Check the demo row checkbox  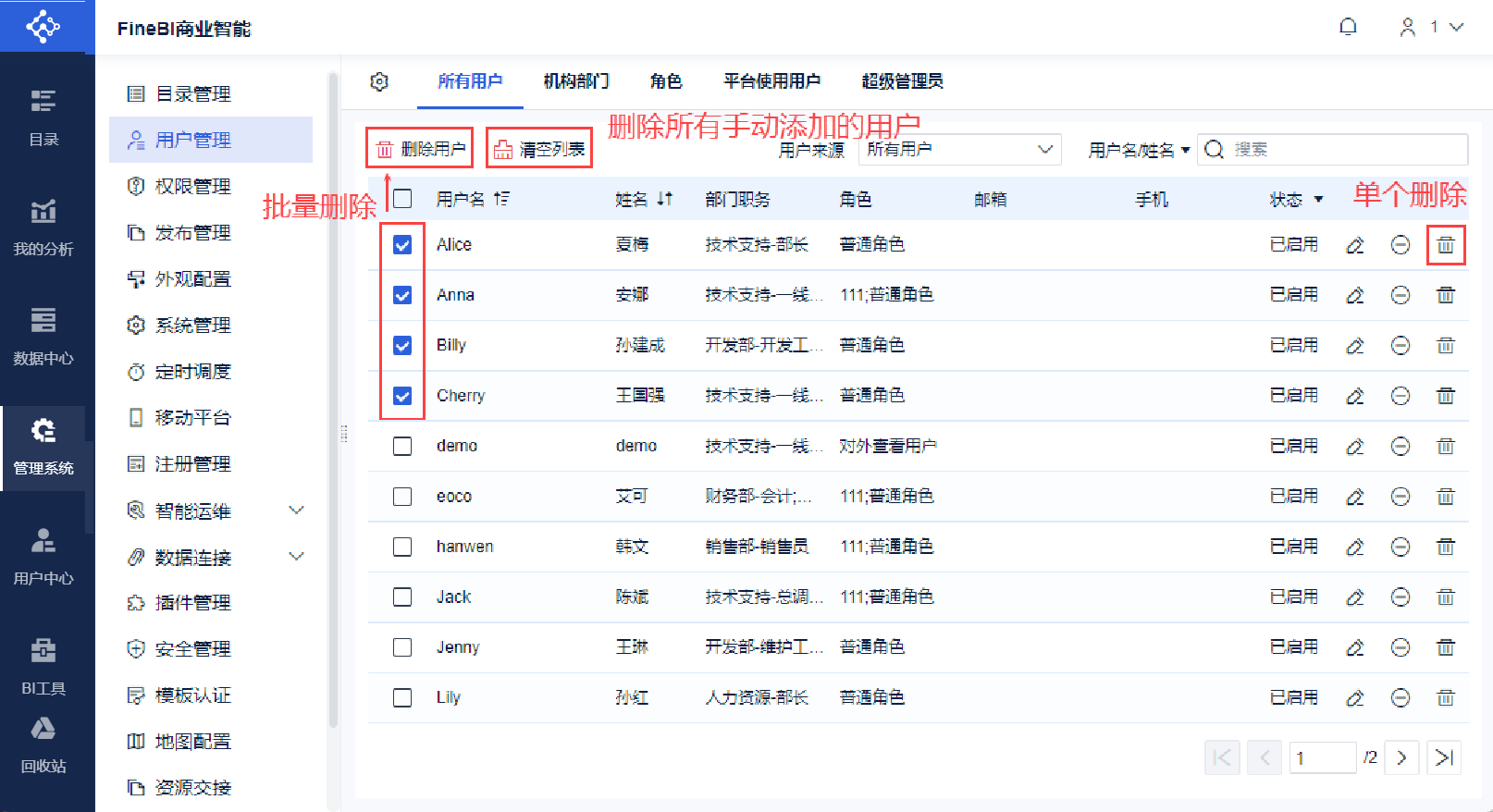tap(402, 446)
